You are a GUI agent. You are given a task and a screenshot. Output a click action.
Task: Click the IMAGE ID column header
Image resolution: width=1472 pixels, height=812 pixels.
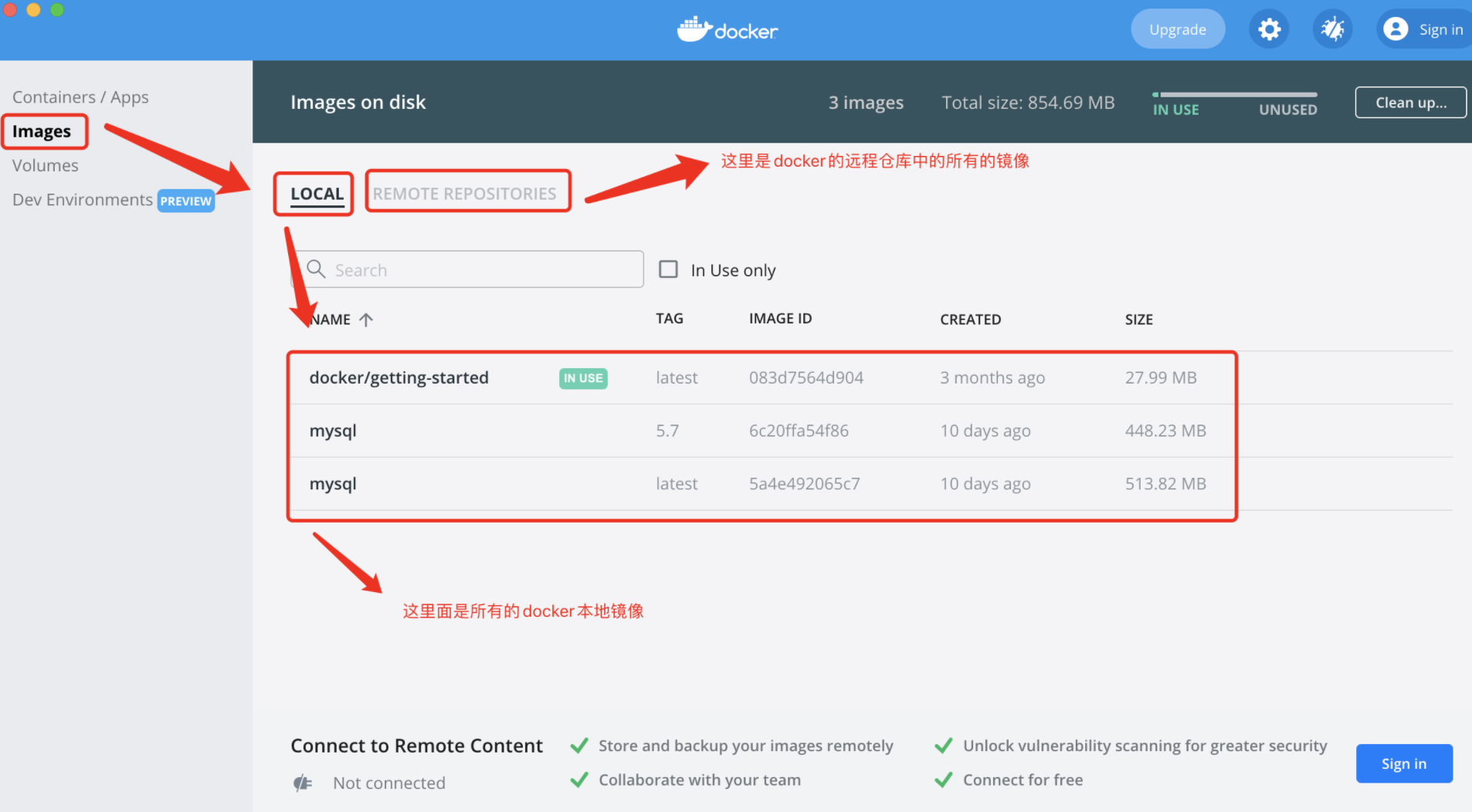pyautogui.click(x=780, y=319)
